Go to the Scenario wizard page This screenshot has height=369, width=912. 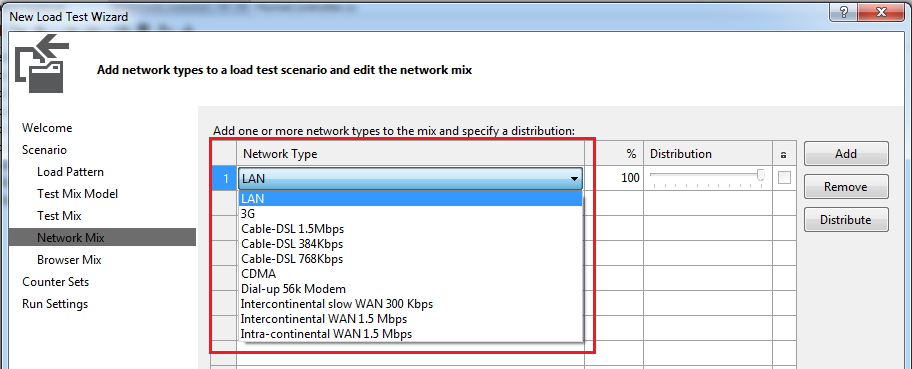coord(44,150)
